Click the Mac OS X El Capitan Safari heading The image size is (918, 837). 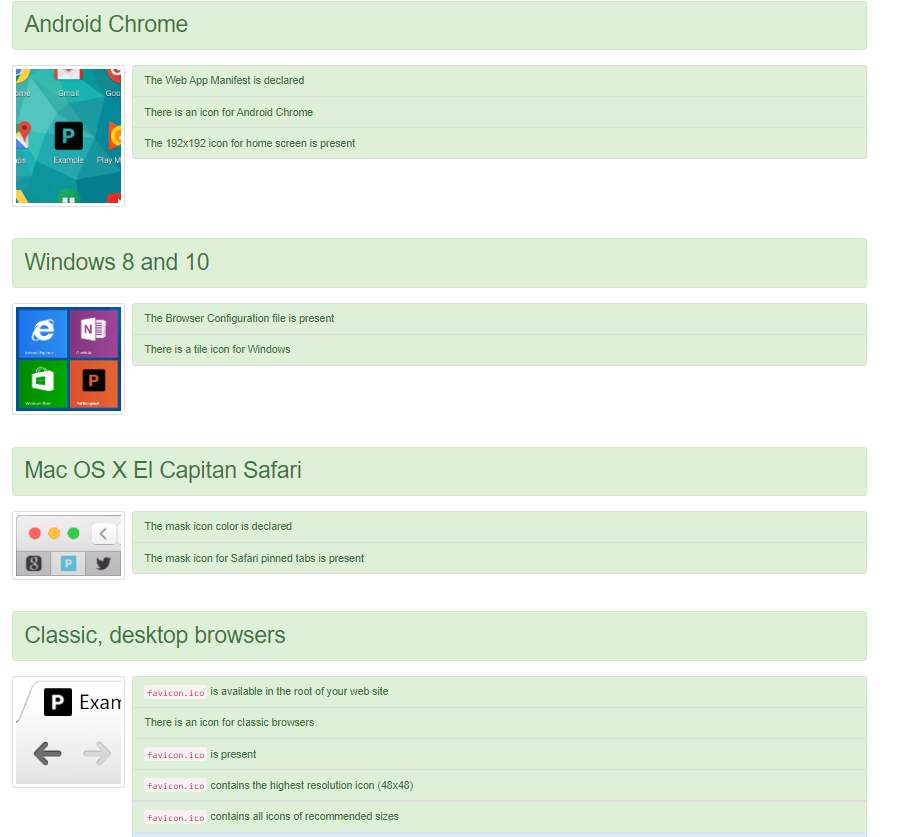pos(163,470)
